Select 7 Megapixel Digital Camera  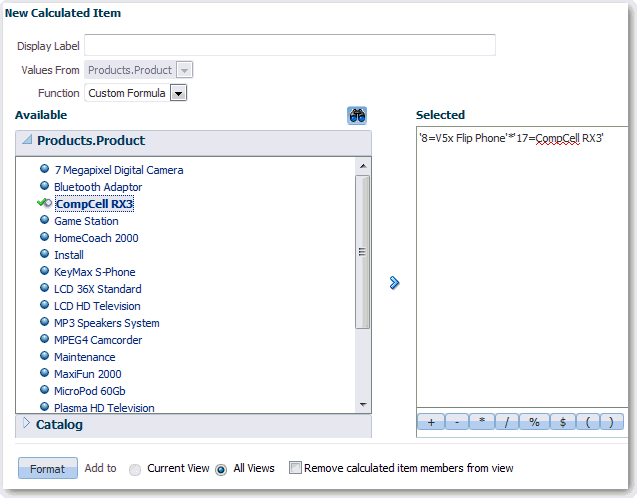pyautogui.click(x=119, y=170)
